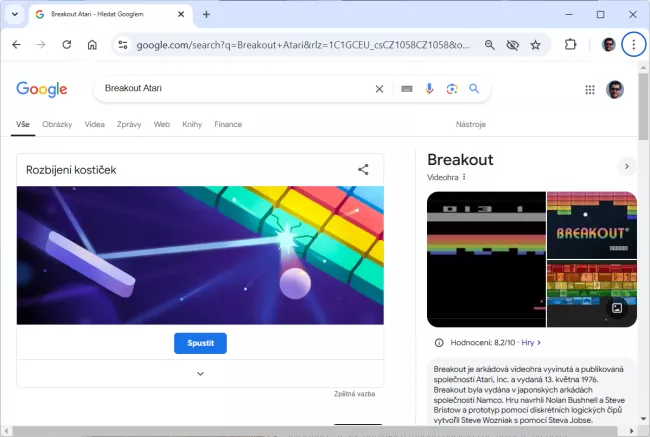Viewport: 650px width, 437px height.
Task: Open the Hry rating source link
Action: tap(531, 343)
